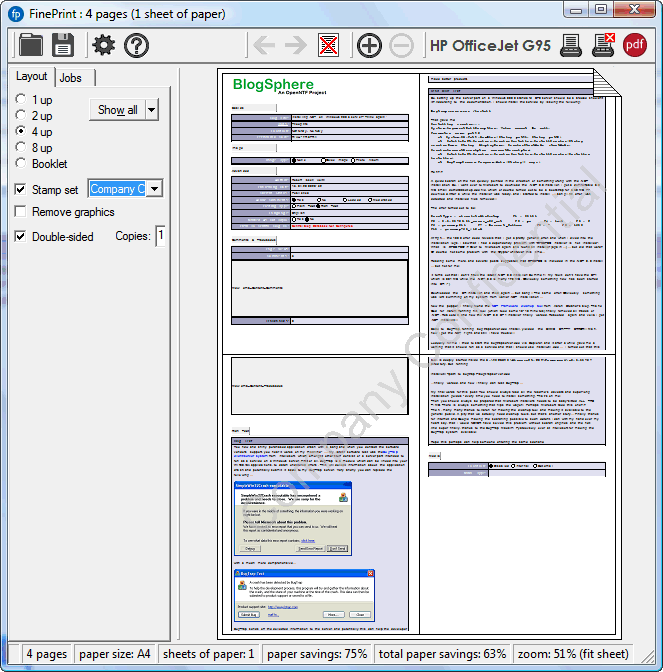This screenshot has width=663, height=672.
Task: Switch to Jobs tab
Action: (x=71, y=78)
